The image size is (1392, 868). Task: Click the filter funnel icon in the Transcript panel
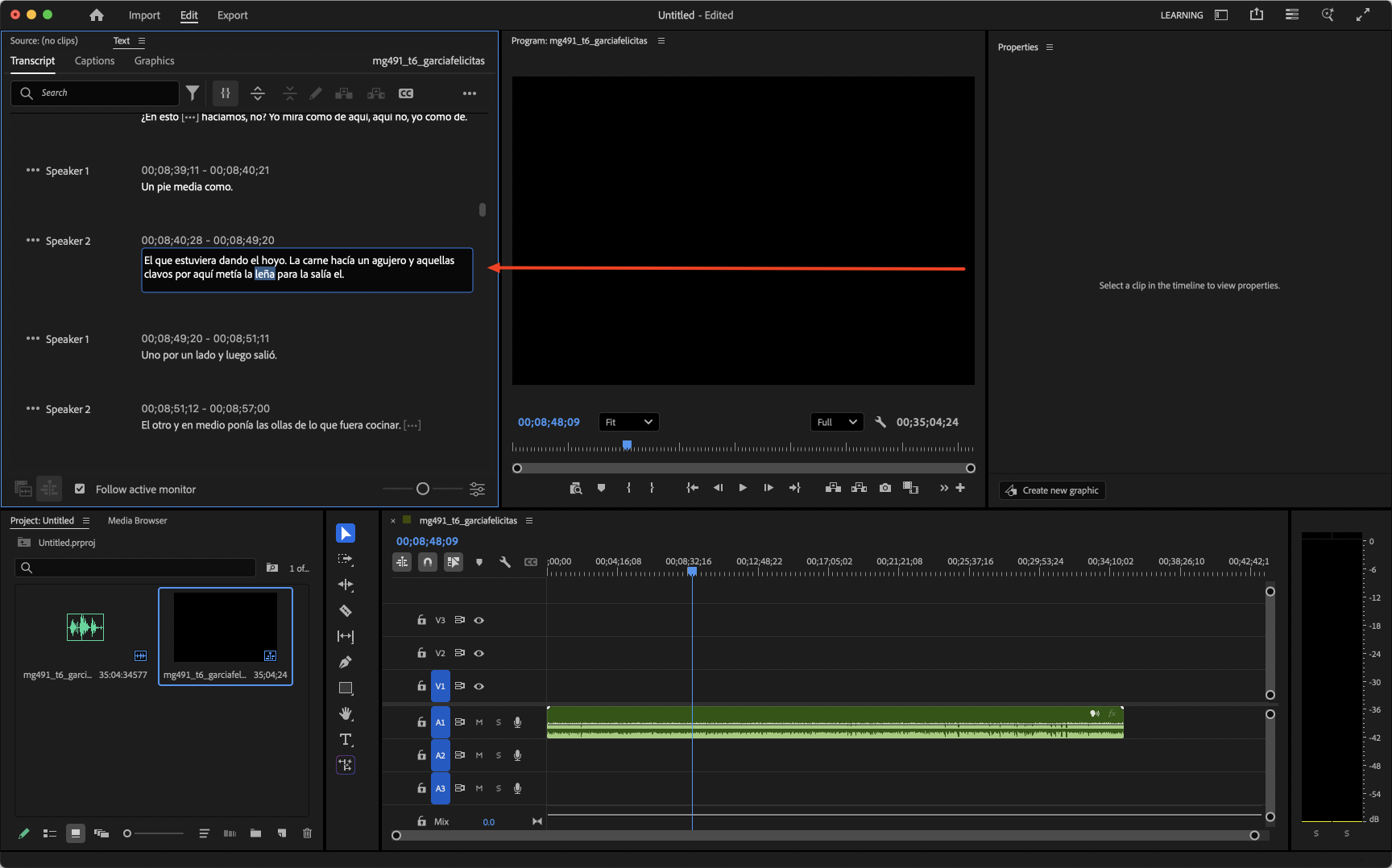click(193, 93)
